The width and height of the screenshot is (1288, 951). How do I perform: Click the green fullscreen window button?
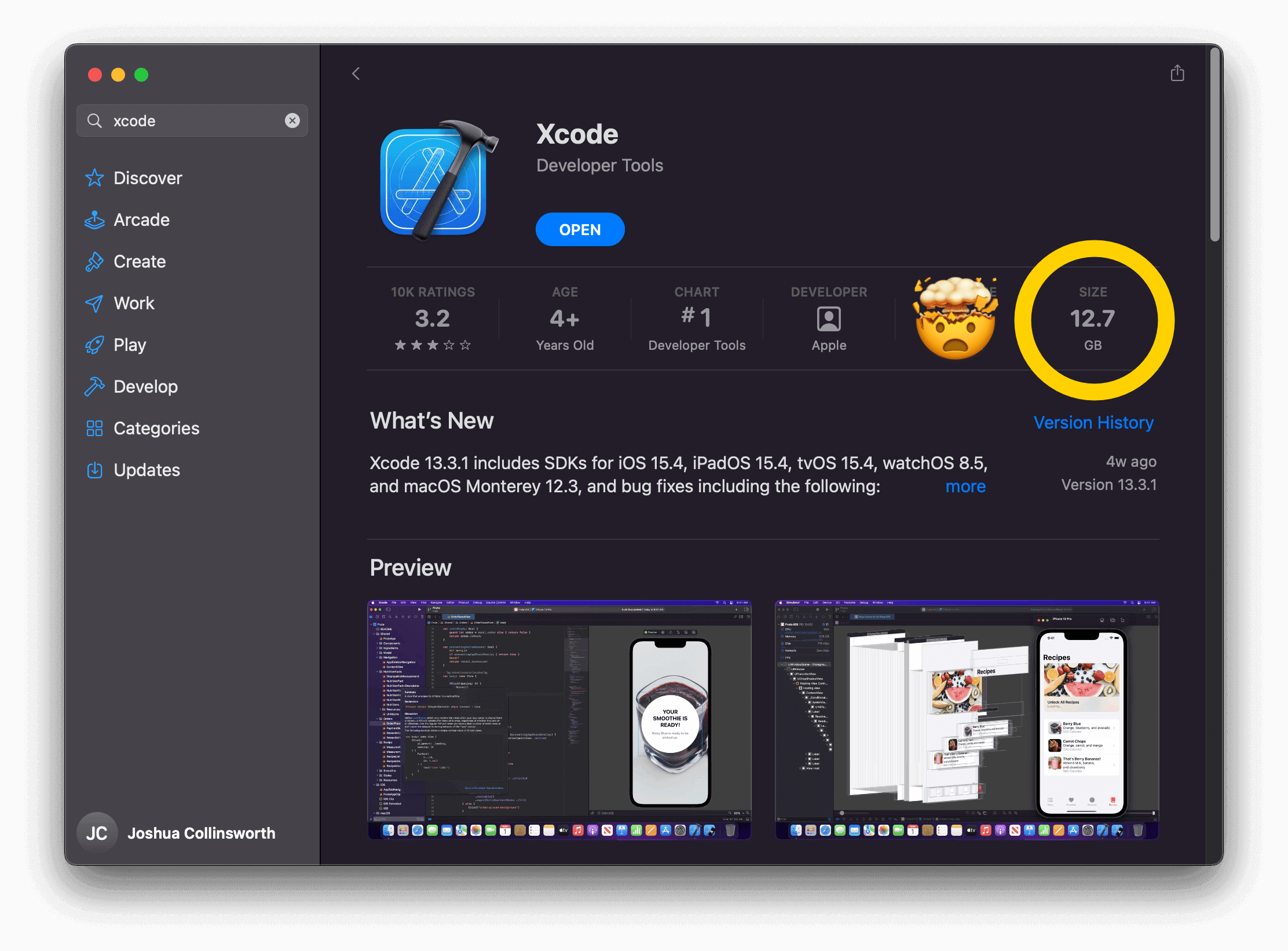click(x=141, y=75)
